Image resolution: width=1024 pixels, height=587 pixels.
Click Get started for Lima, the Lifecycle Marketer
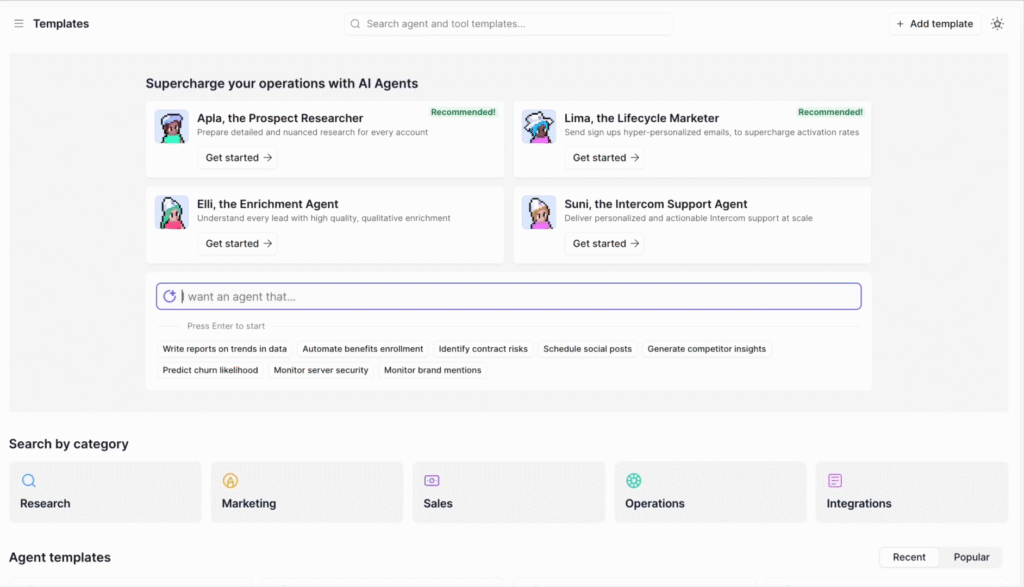tap(604, 157)
